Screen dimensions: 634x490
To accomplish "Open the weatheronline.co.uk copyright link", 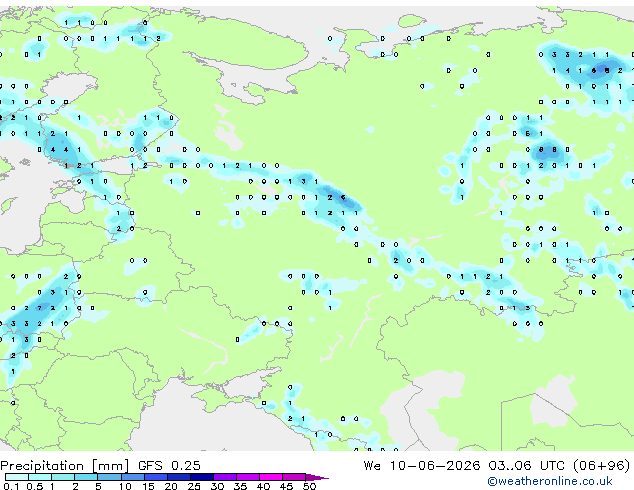I will (550, 481).
